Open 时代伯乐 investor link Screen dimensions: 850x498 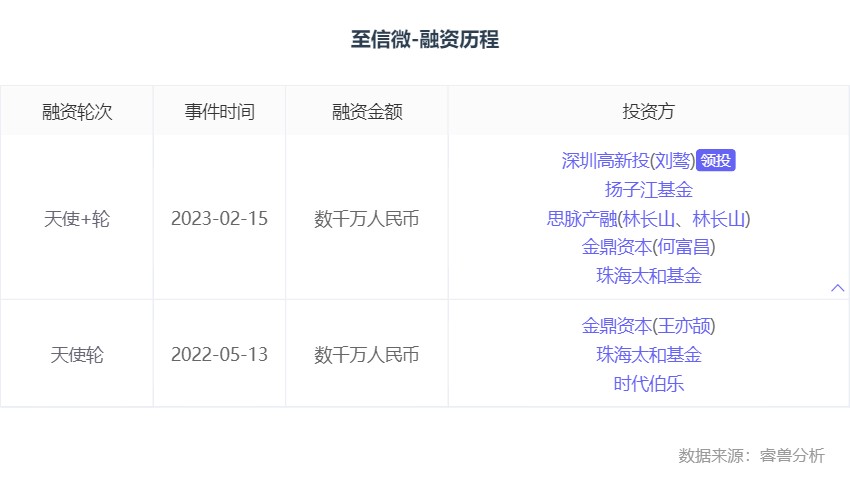click(x=648, y=383)
